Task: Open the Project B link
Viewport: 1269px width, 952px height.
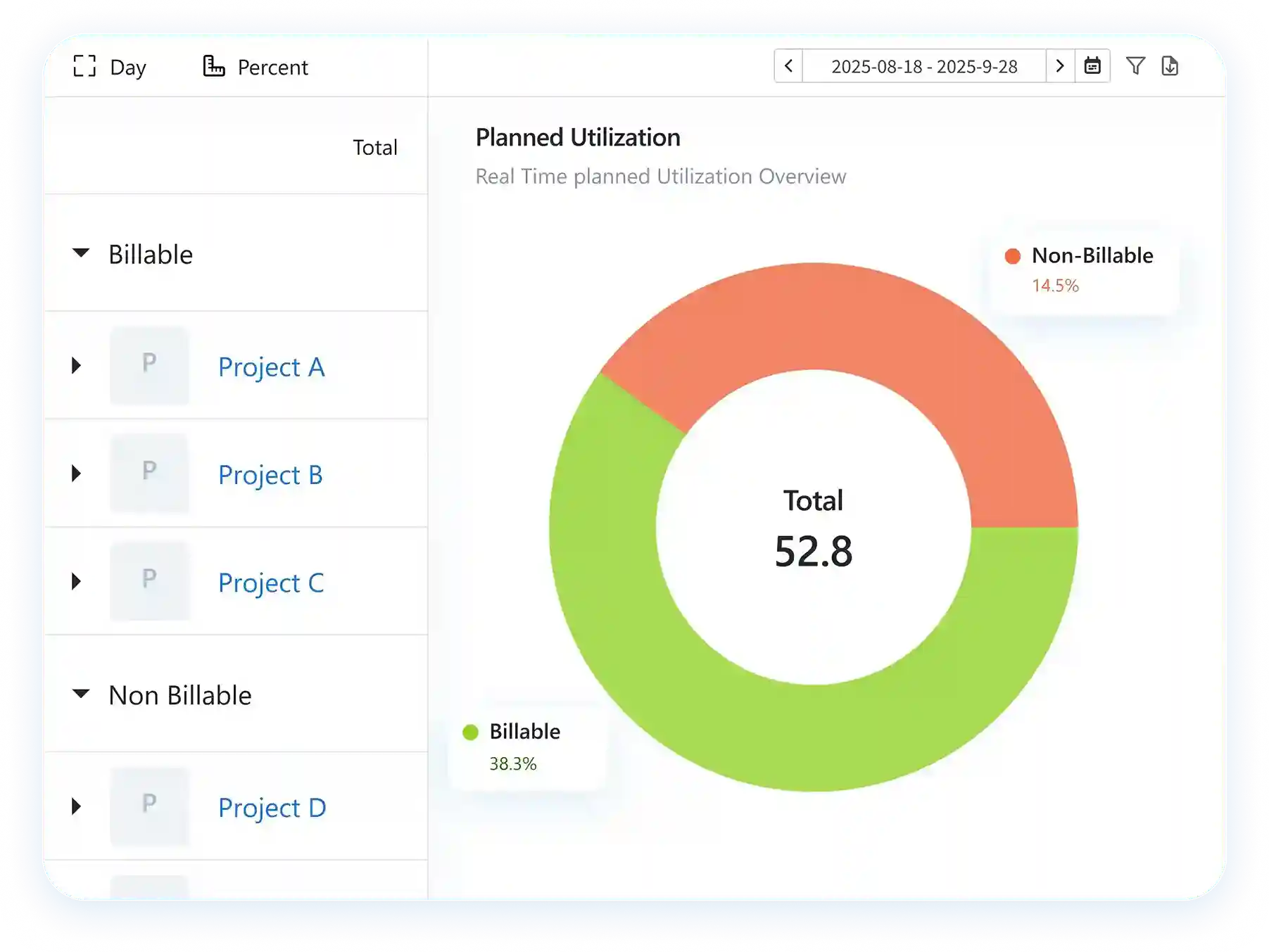Action: pyautogui.click(x=270, y=475)
